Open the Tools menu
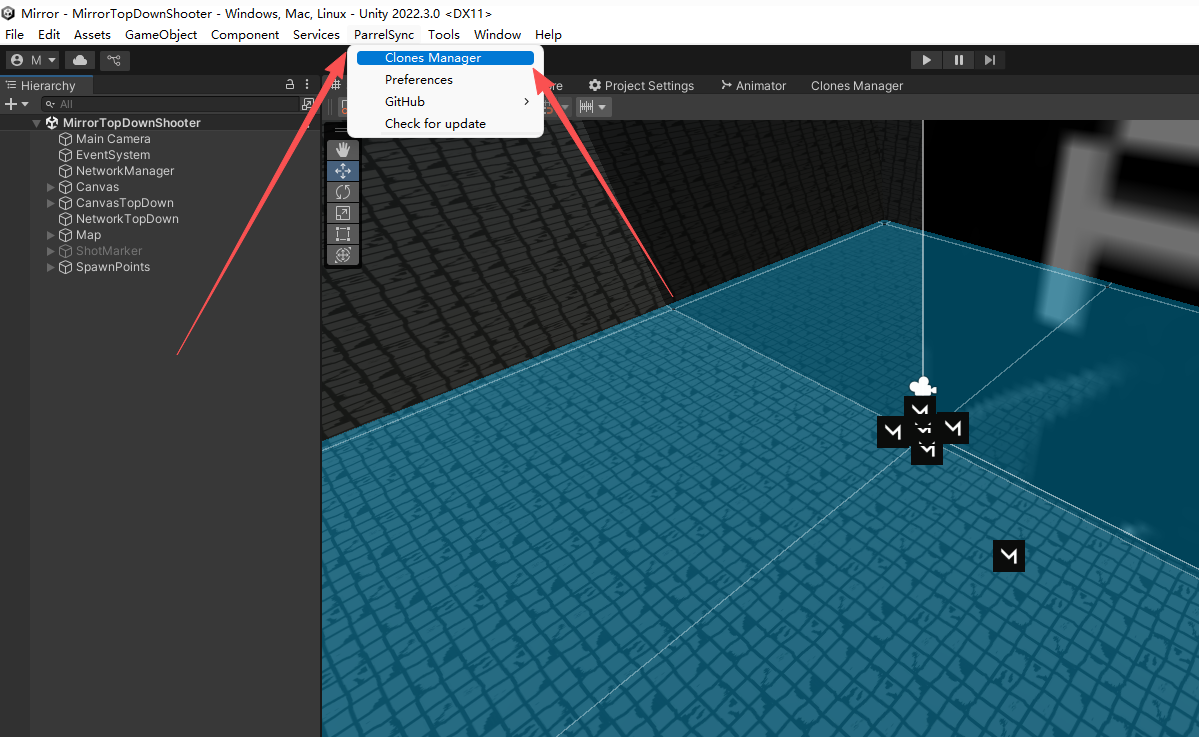The image size is (1199, 737). (444, 34)
